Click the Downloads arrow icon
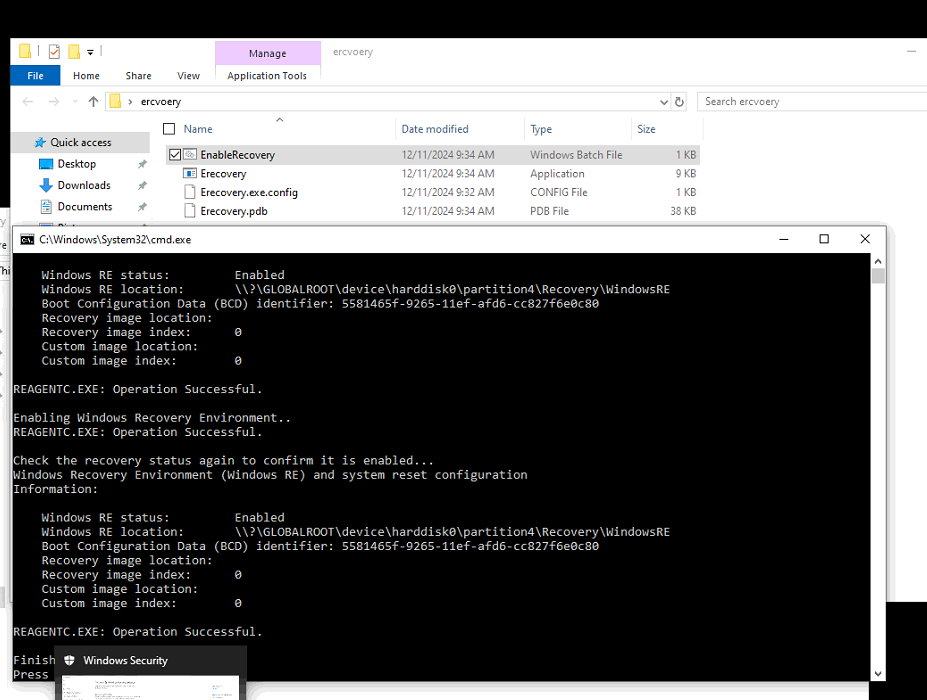Image resolution: width=927 pixels, height=700 pixels. [x=46, y=186]
